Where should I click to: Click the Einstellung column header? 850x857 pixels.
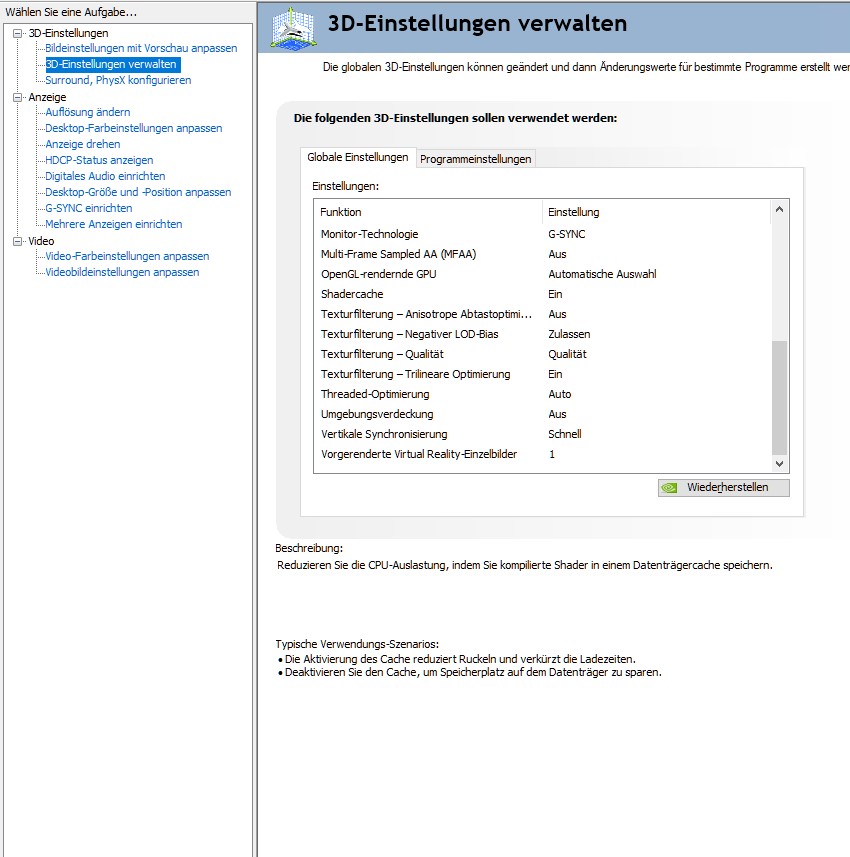click(656, 212)
